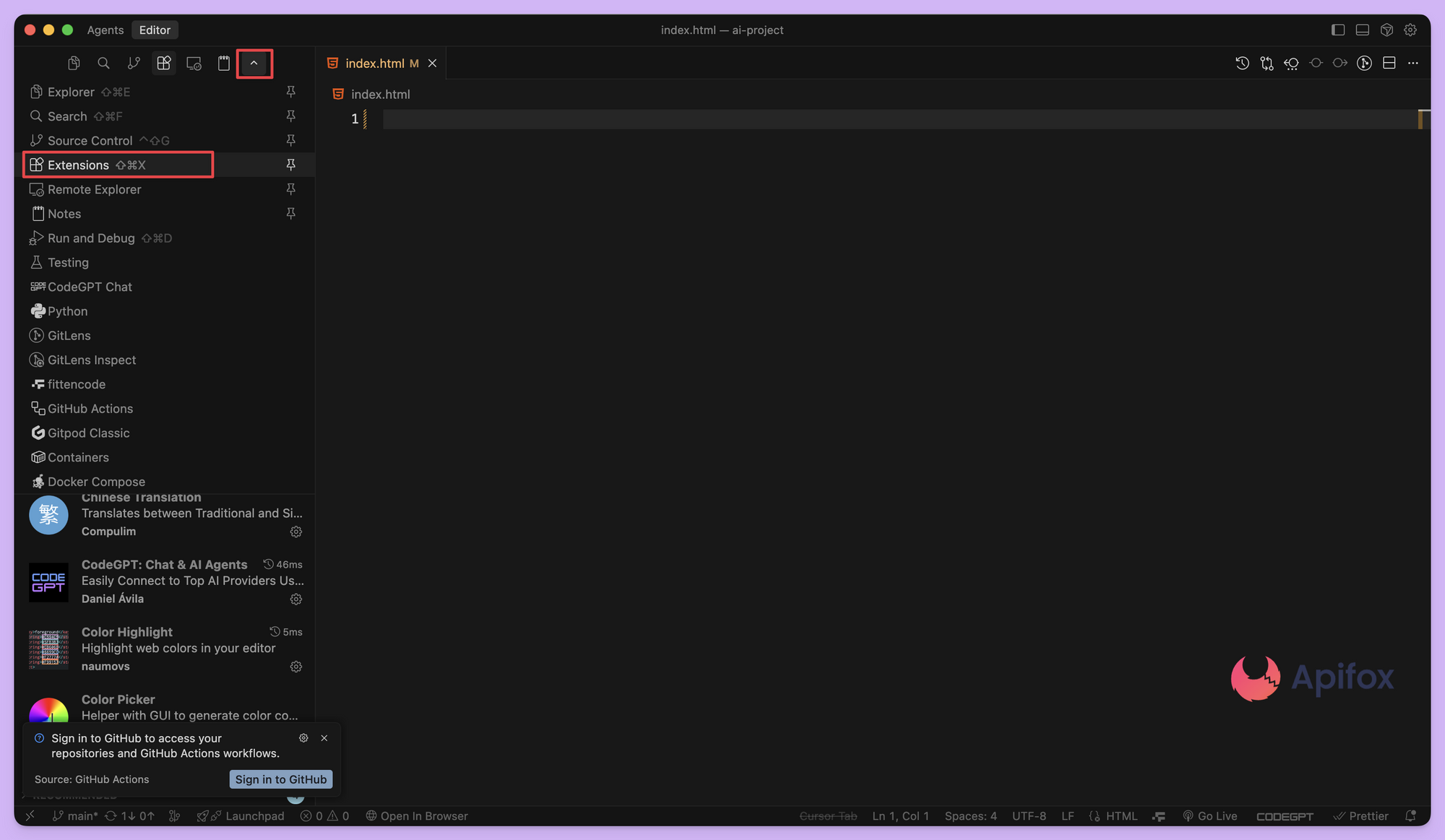
Task: Click Go Live in status bar
Action: click(1209, 816)
